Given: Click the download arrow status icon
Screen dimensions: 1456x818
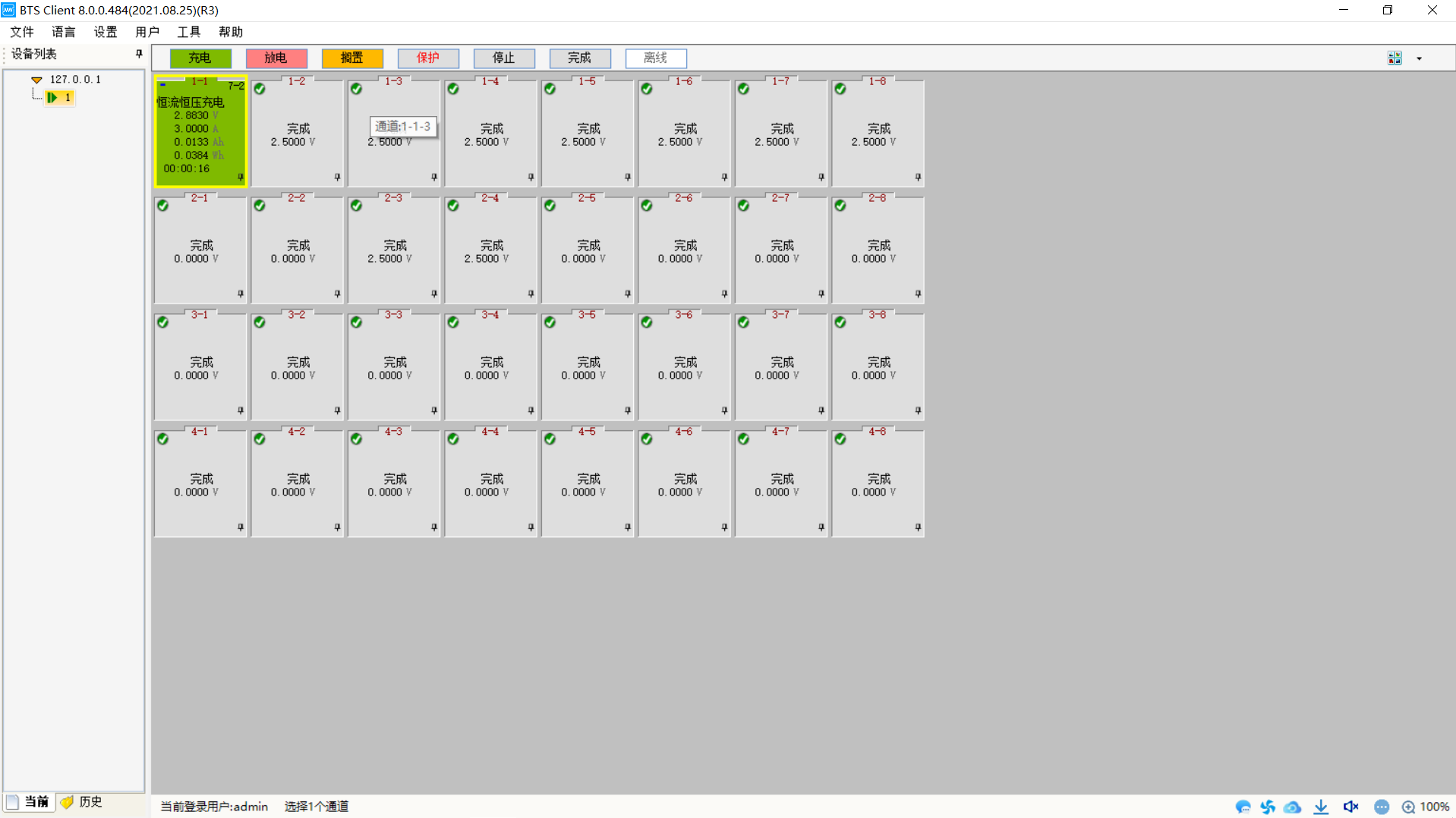Looking at the screenshot, I should [1321, 807].
